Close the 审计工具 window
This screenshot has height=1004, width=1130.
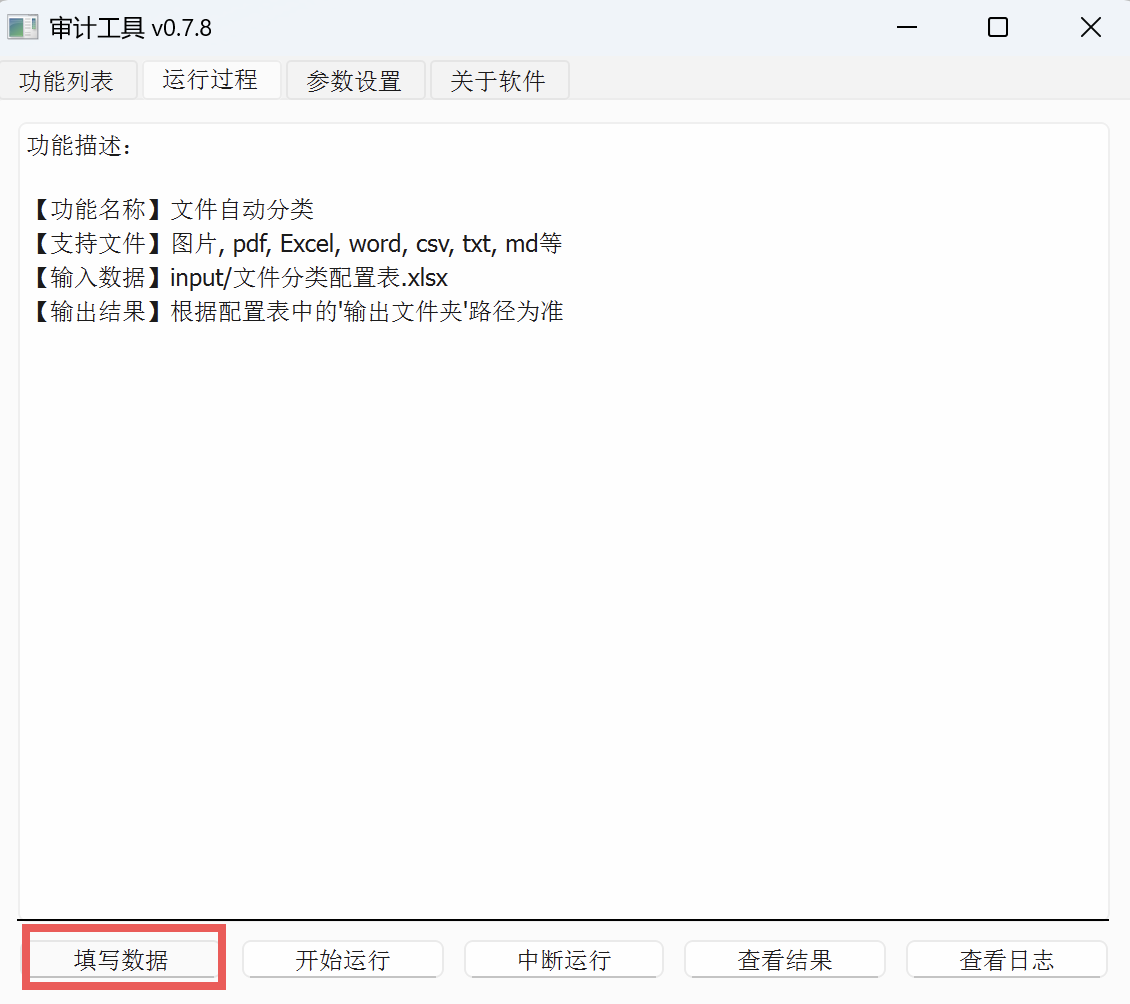point(1090,27)
